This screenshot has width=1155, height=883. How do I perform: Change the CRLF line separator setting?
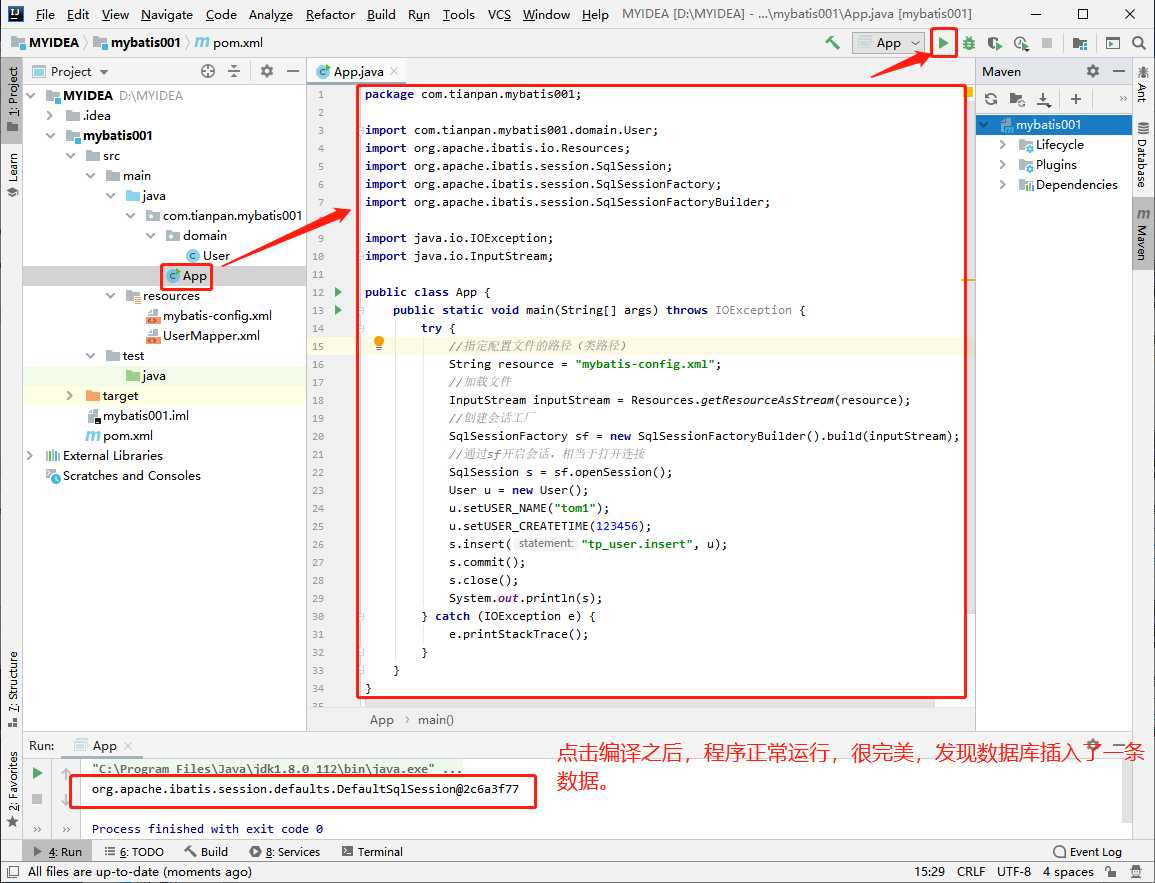(970, 872)
